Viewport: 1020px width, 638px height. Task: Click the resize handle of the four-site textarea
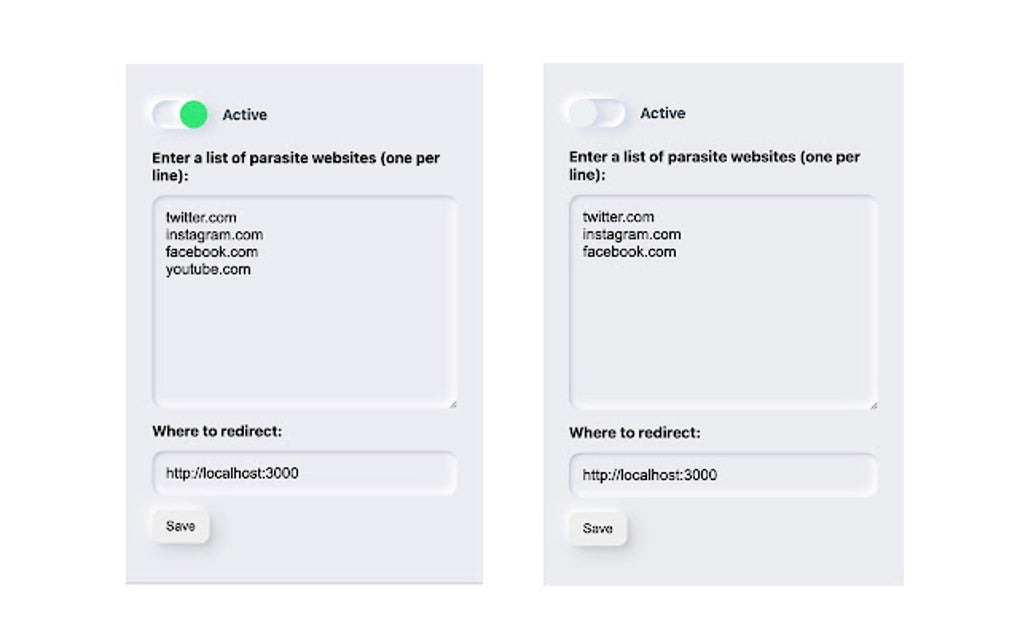(453, 403)
